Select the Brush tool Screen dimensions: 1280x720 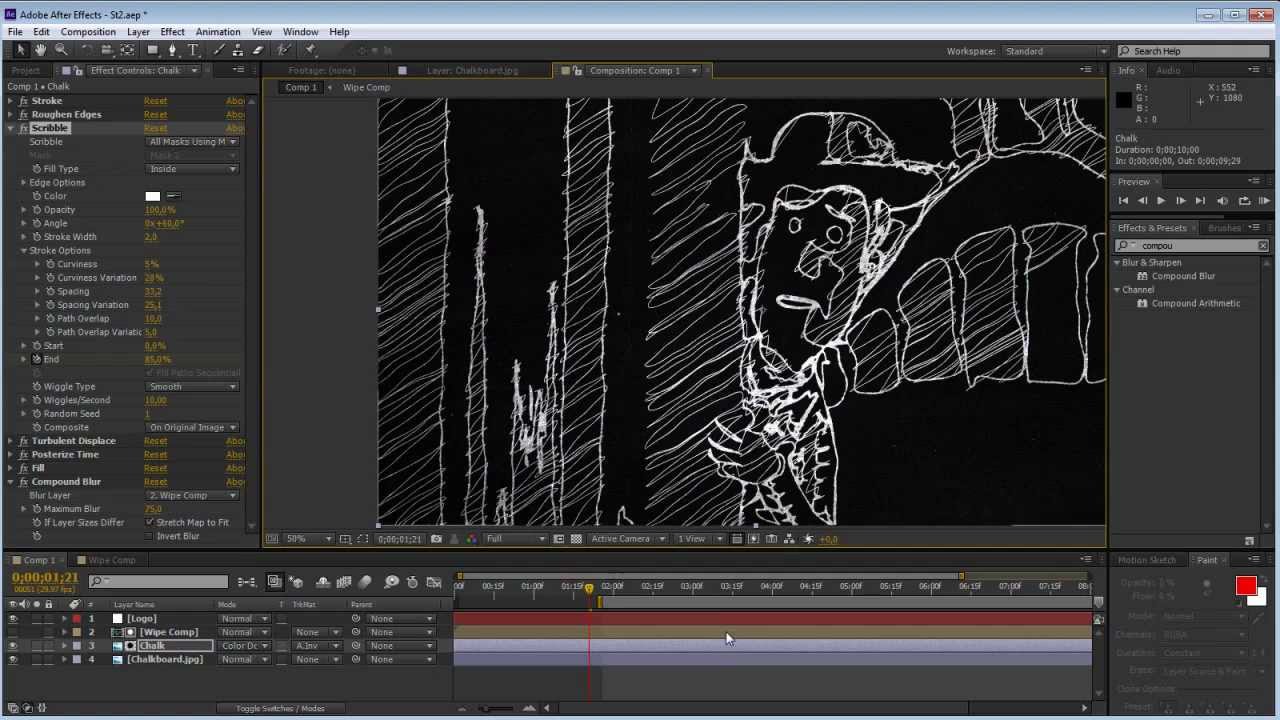click(219, 50)
